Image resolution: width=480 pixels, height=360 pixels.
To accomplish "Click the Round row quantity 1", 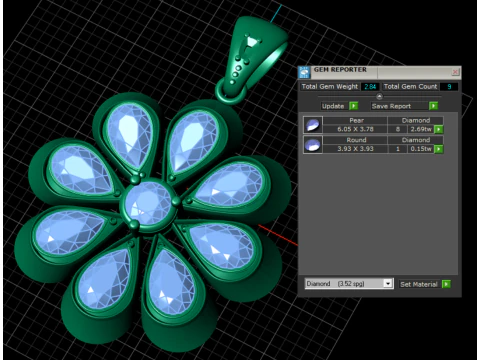I will (x=398, y=149).
